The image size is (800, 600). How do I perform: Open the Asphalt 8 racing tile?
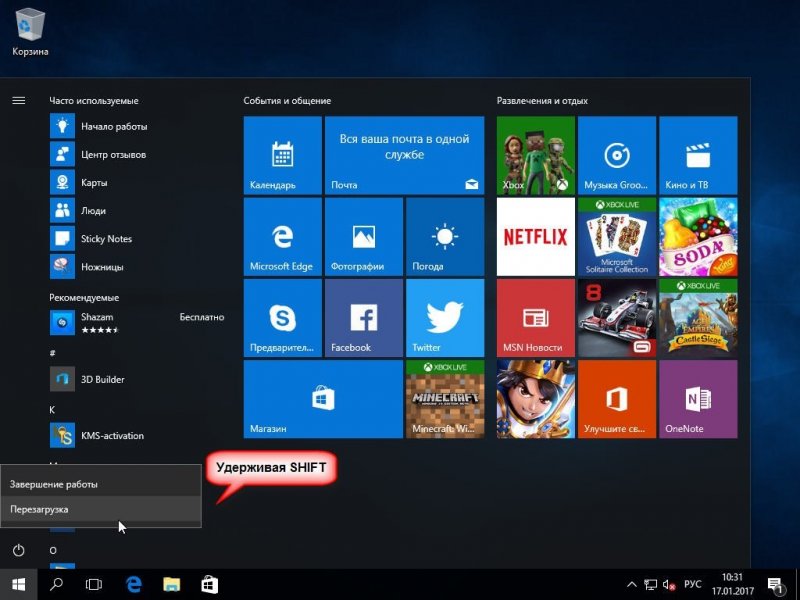click(x=617, y=318)
